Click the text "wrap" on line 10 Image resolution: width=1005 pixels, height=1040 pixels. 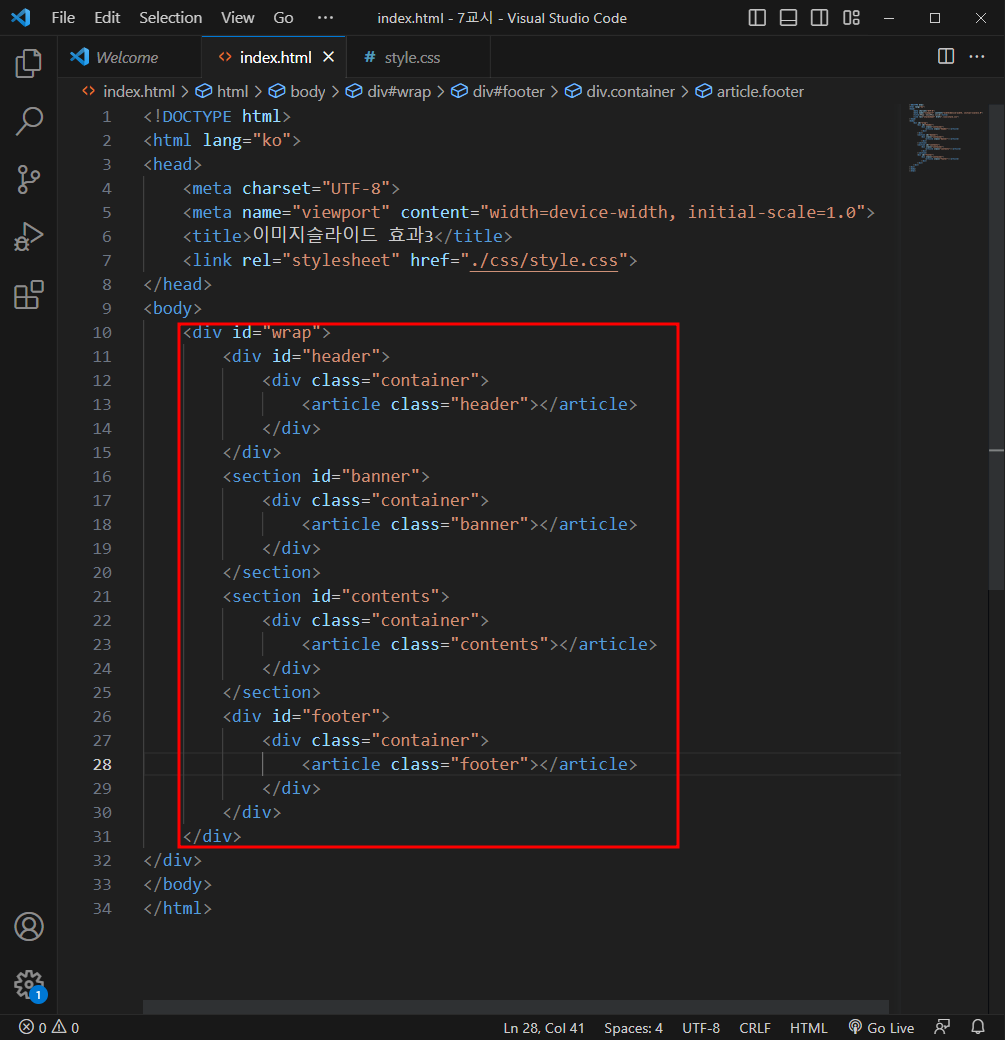click(x=291, y=332)
